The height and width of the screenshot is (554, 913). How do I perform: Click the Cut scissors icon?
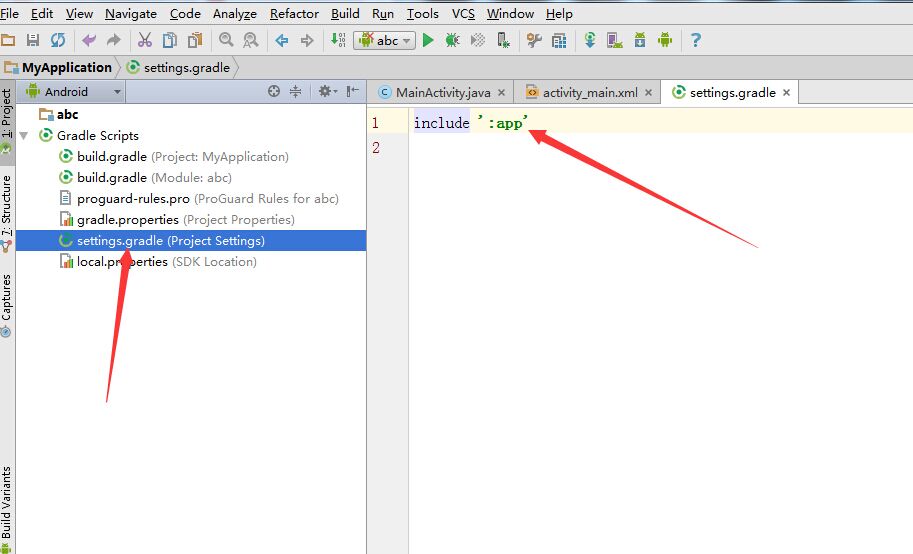[144, 40]
